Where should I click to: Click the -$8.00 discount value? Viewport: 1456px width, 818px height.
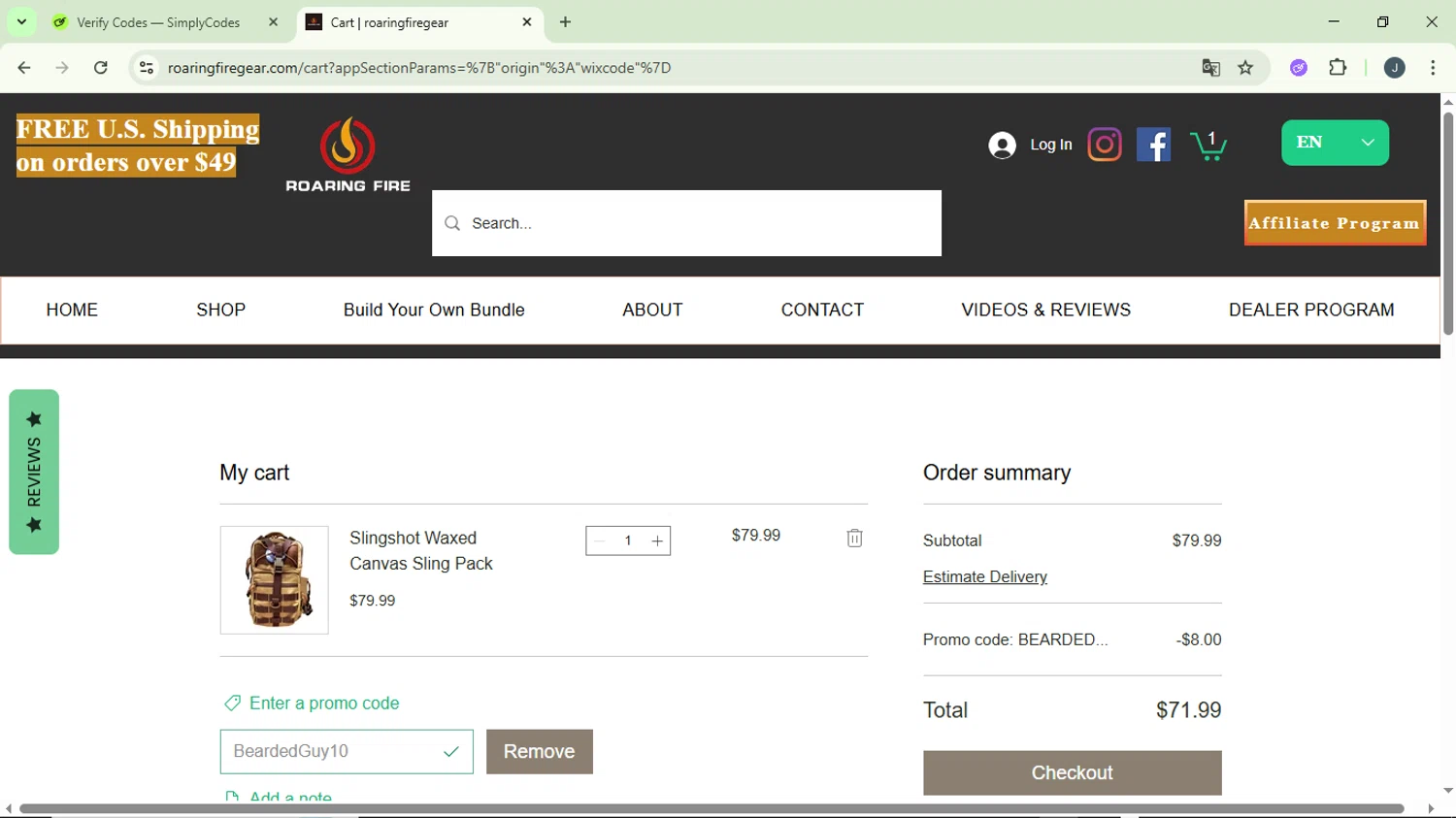1199,640
